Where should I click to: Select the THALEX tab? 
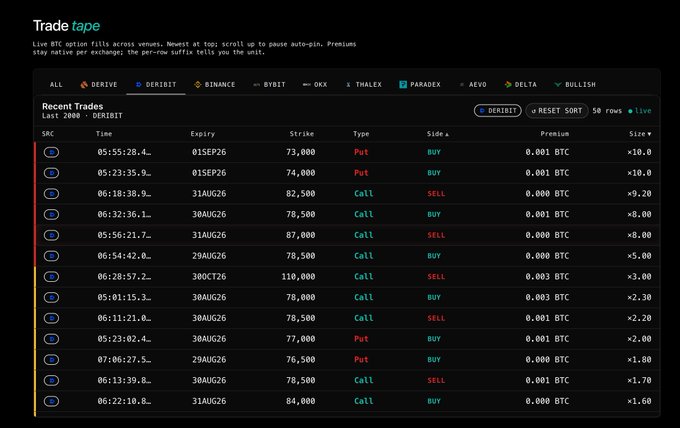[x=364, y=85]
